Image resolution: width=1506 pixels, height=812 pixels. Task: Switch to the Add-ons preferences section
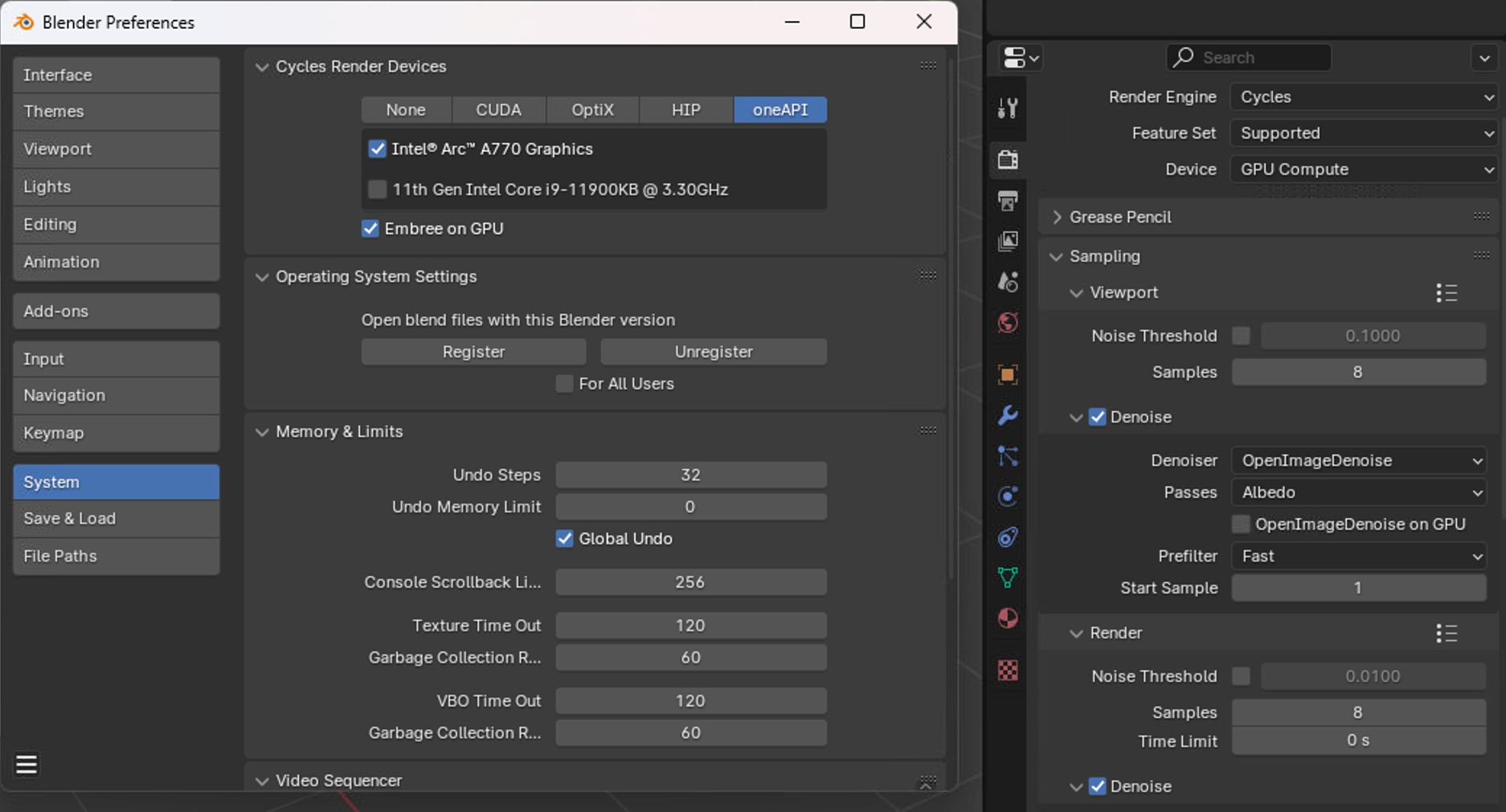point(117,311)
